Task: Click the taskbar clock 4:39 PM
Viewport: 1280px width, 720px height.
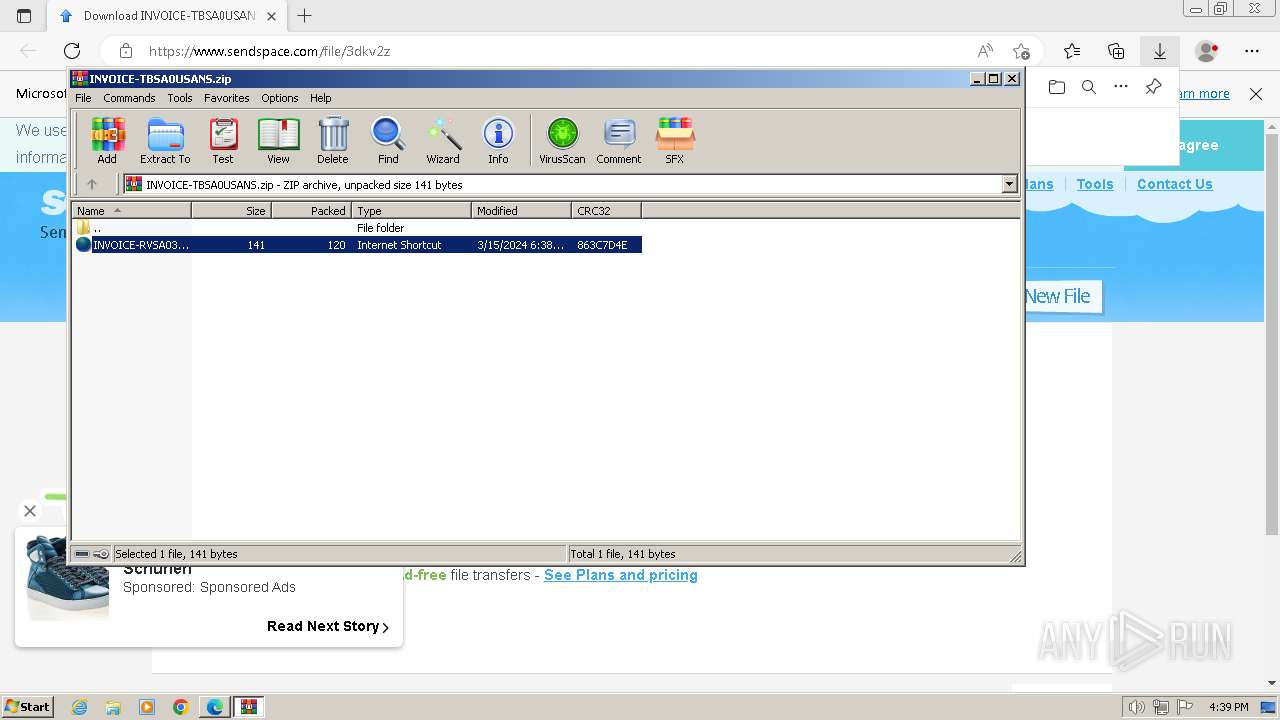Action: (x=1229, y=707)
